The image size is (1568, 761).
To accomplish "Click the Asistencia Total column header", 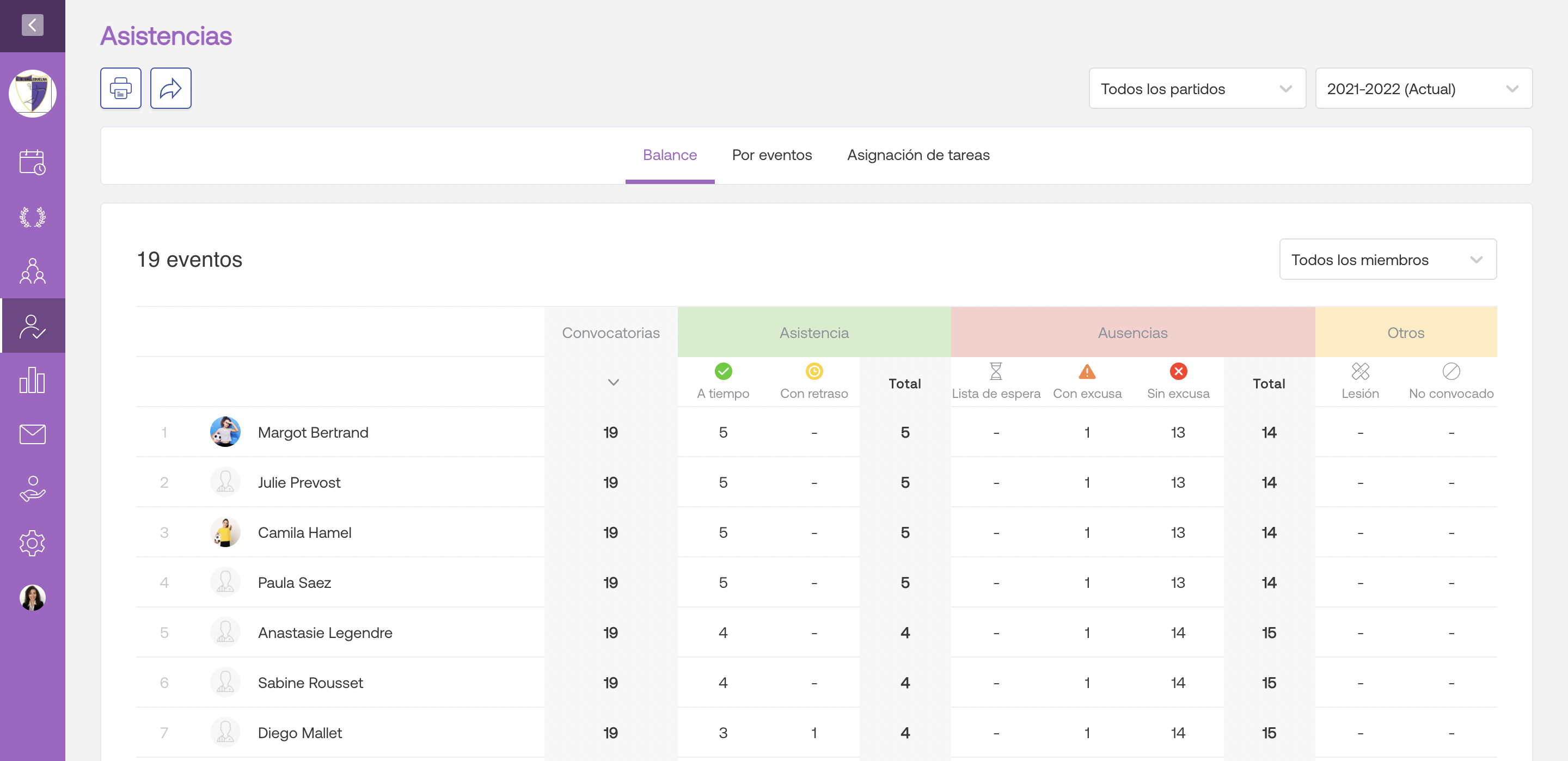I will (904, 384).
